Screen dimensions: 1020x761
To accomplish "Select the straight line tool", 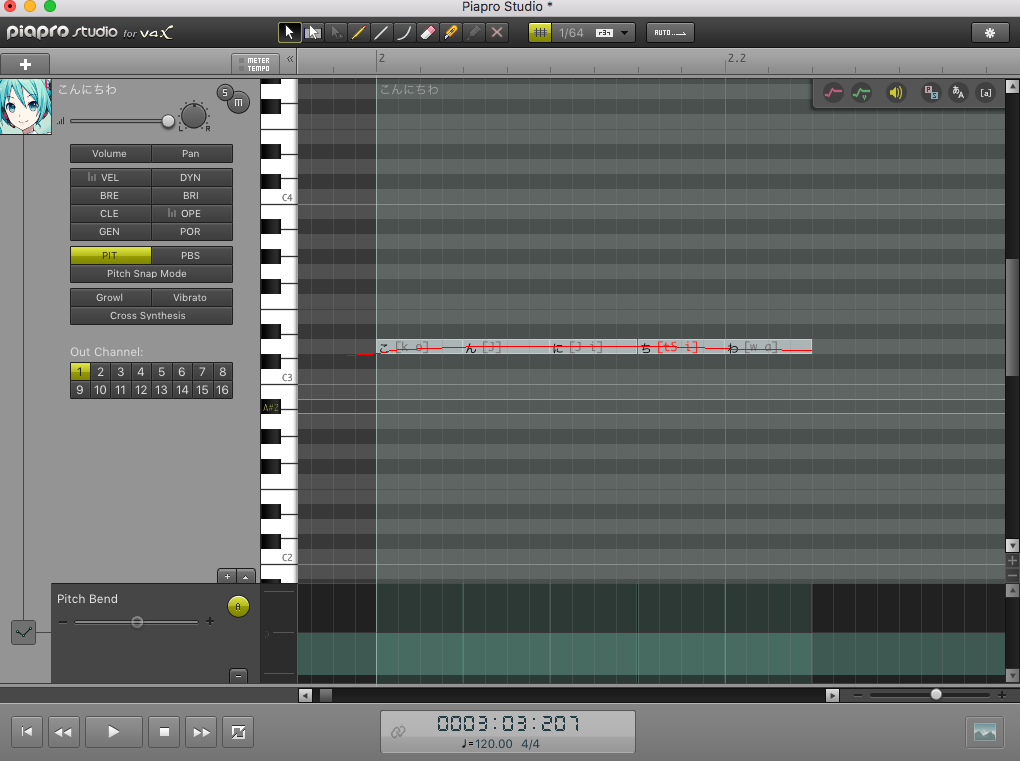I will 381,33.
